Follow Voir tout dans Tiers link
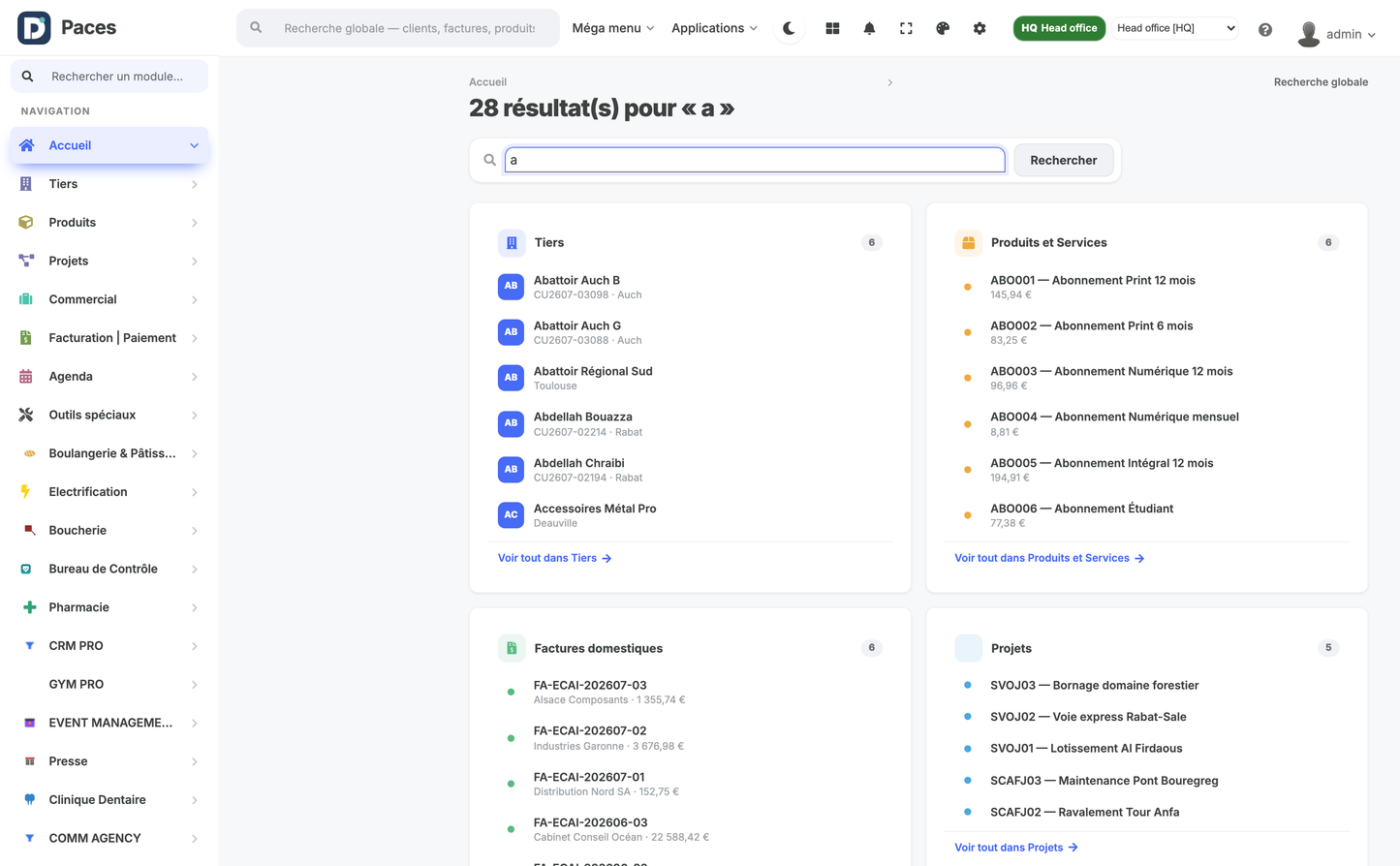 point(554,558)
